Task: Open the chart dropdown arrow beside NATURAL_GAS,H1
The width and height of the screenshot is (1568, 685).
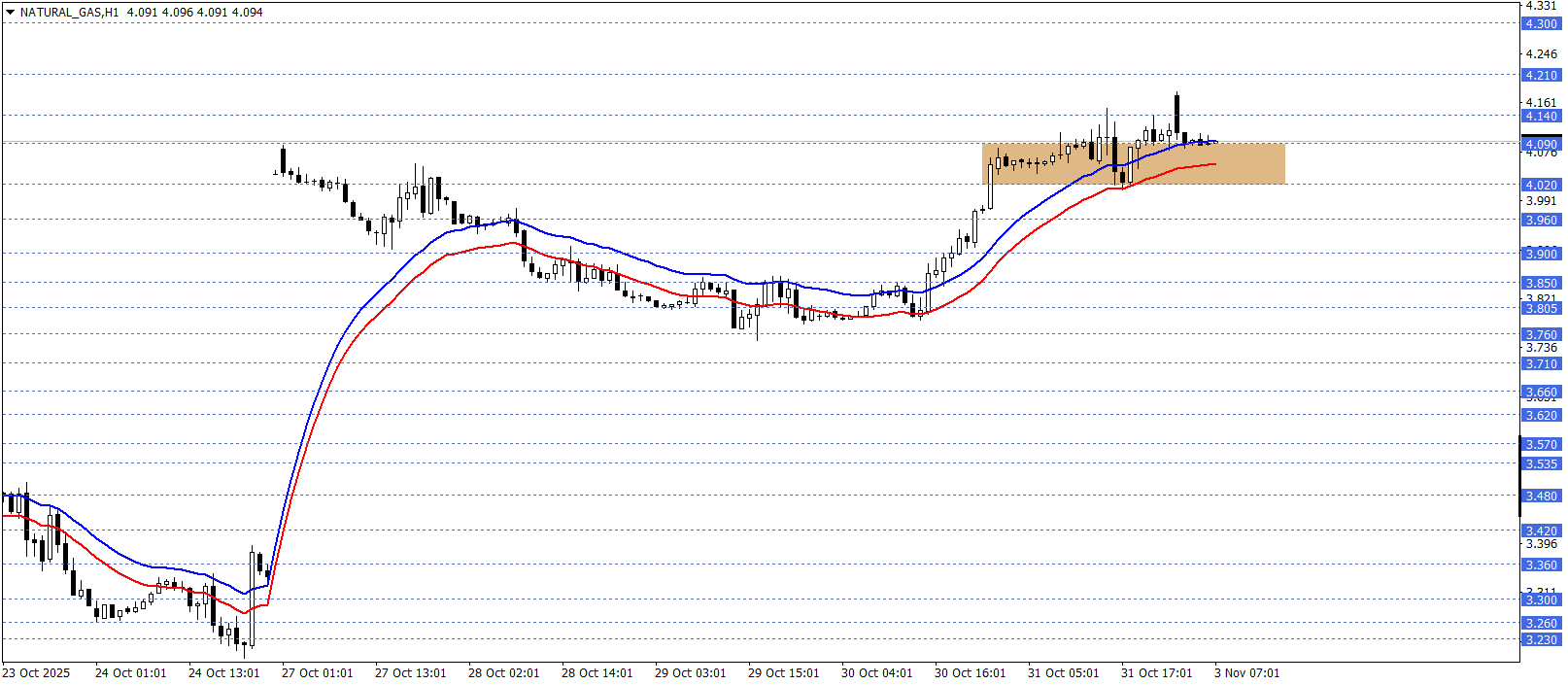Action: [10, 13]
